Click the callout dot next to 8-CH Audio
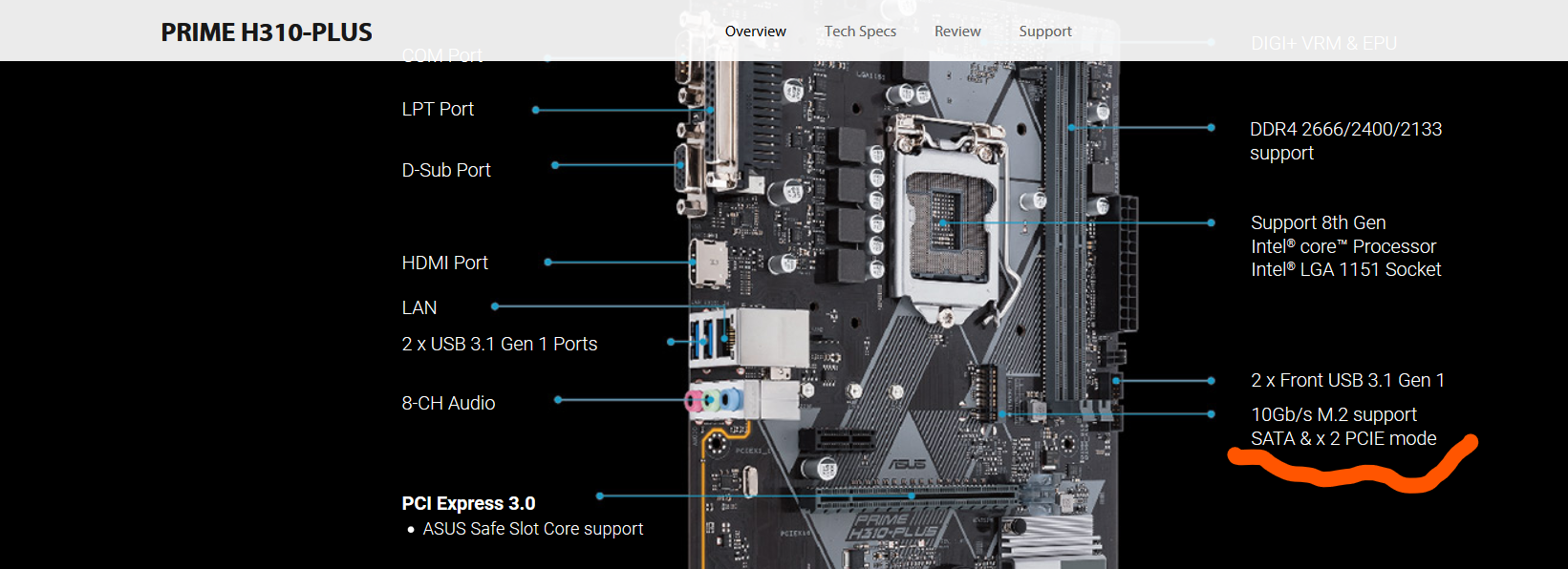Screen dimensions: 1568x569 pos(558,400)
